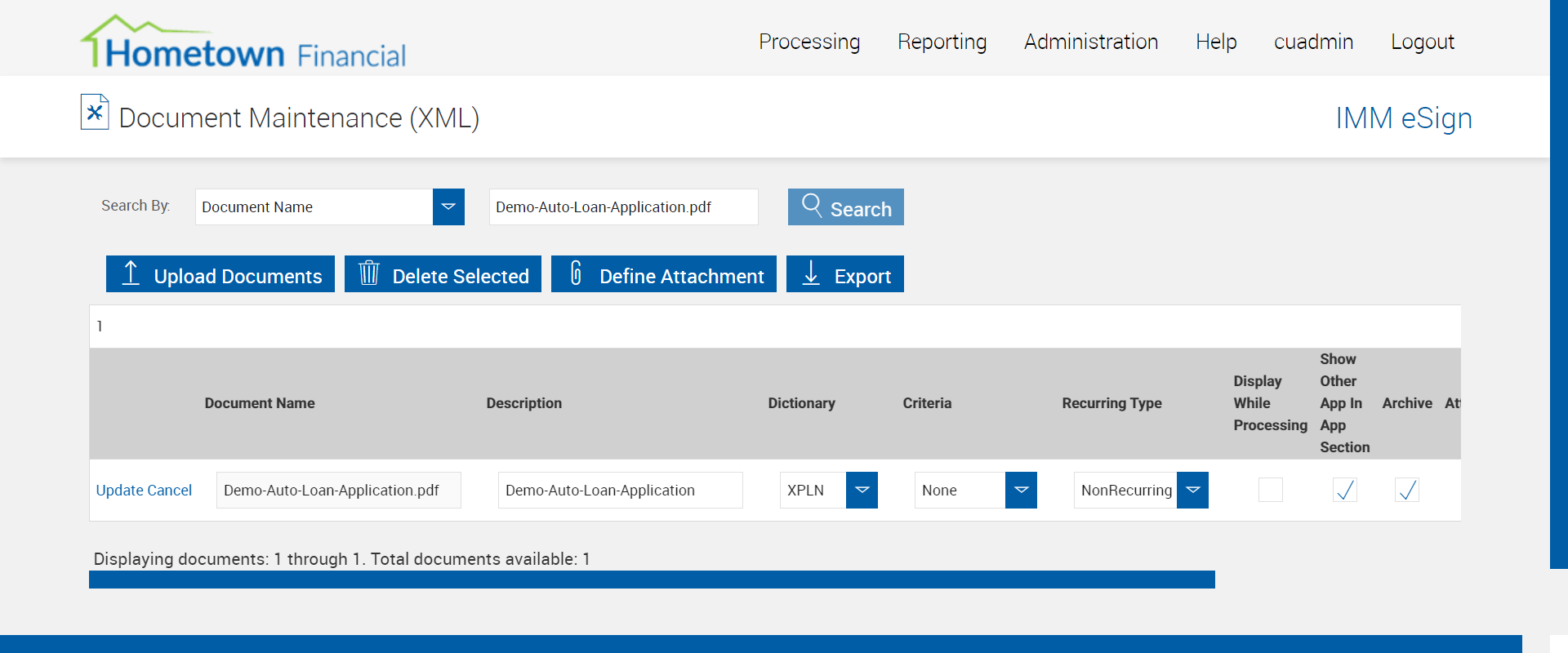Click the upload arrow icon
The image size is (1568, 653).
131,273
